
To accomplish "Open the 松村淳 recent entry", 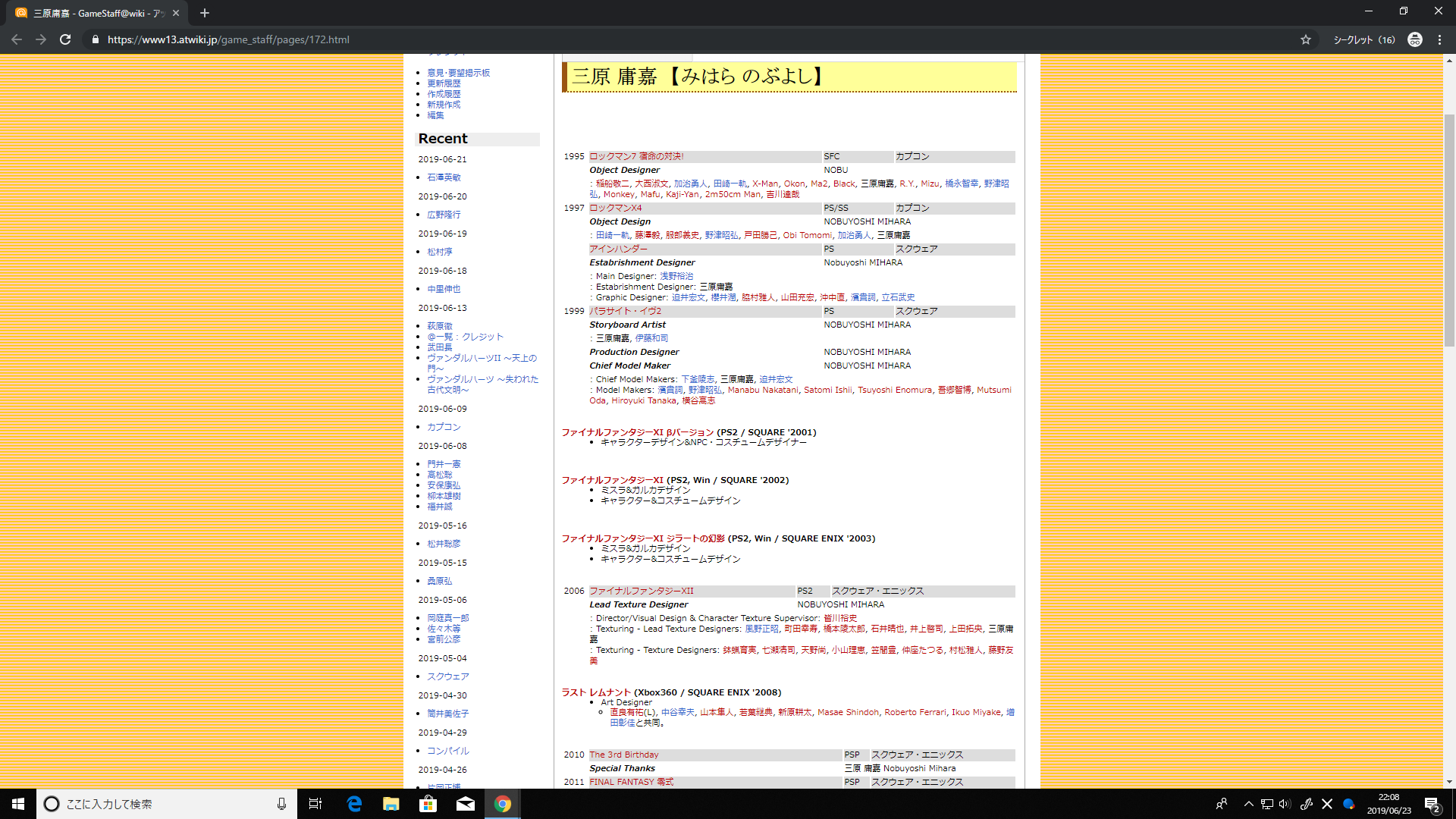I will tap(439, 252).
